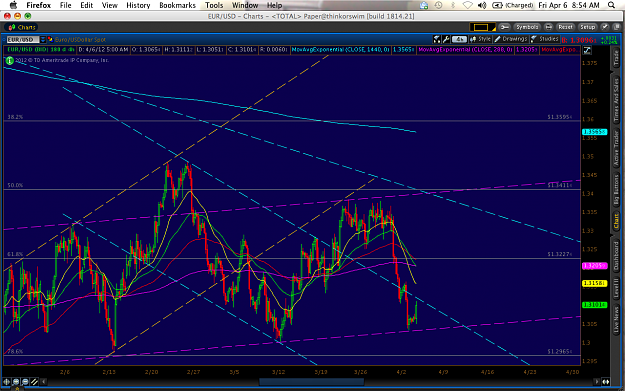
Task: Click the quick studies flask icon
Action: (x=437, y=39)
